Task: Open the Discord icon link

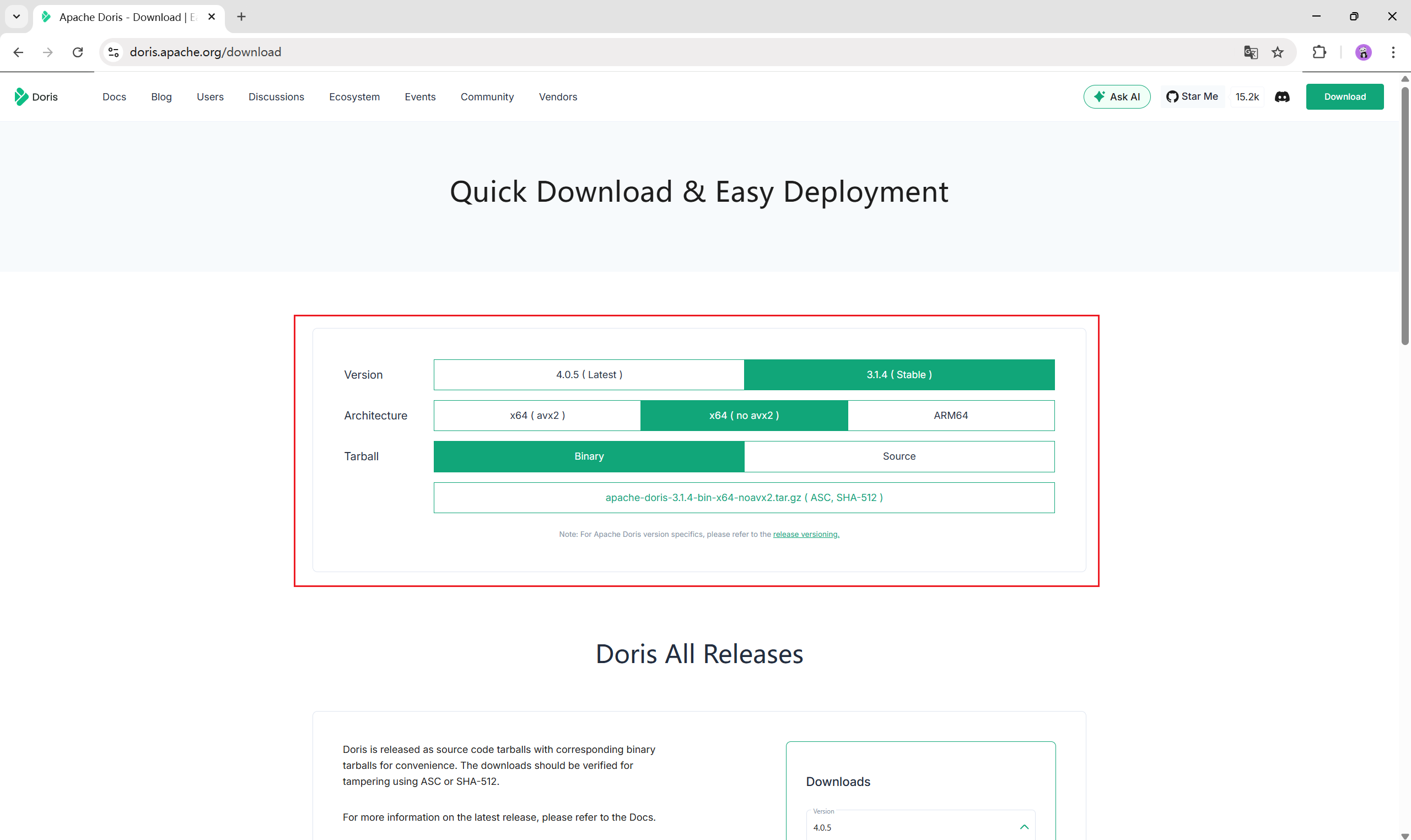Action: 1282,97
